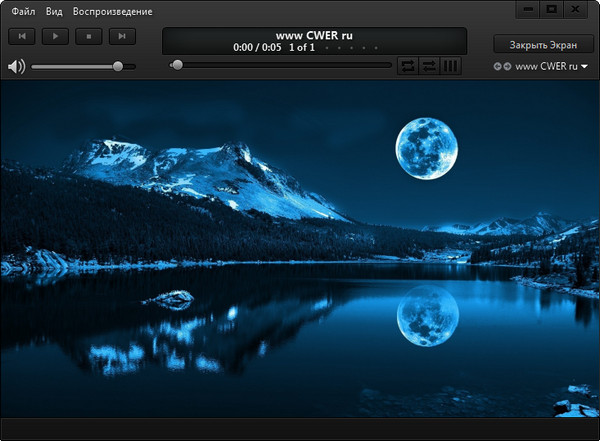Click the seek bar position knob

[177, 65]
